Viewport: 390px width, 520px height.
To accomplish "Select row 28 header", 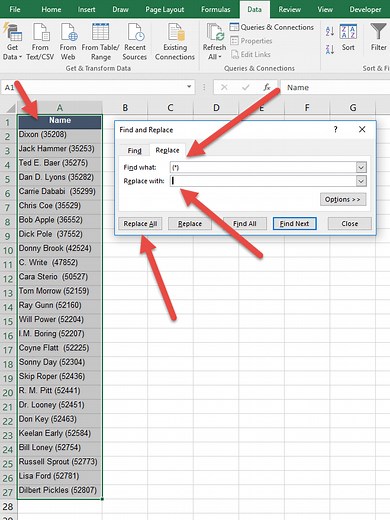I will pyautogui.click(x=8, y=506).
